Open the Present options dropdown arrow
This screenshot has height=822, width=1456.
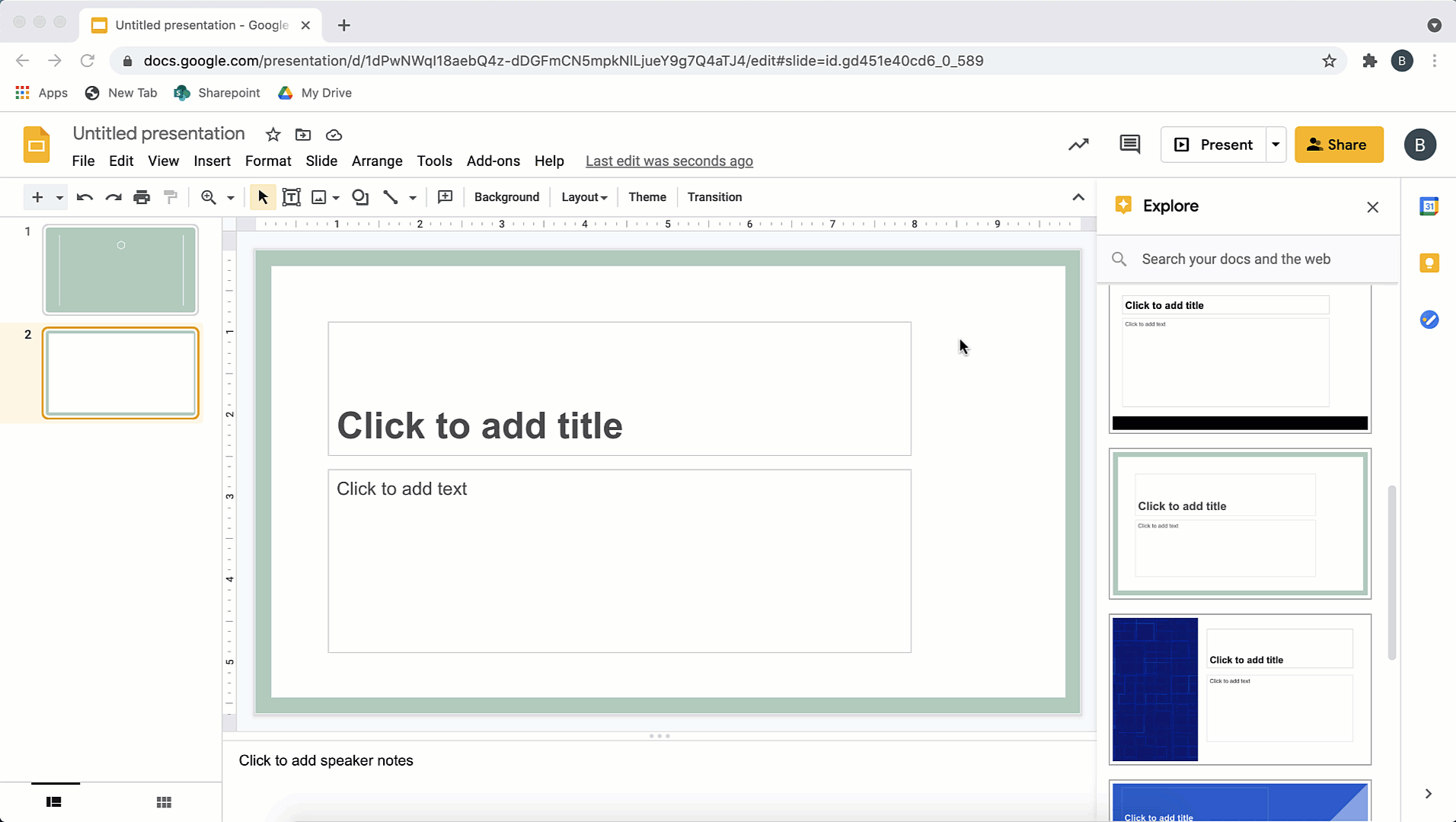[x=1276, y=145]
